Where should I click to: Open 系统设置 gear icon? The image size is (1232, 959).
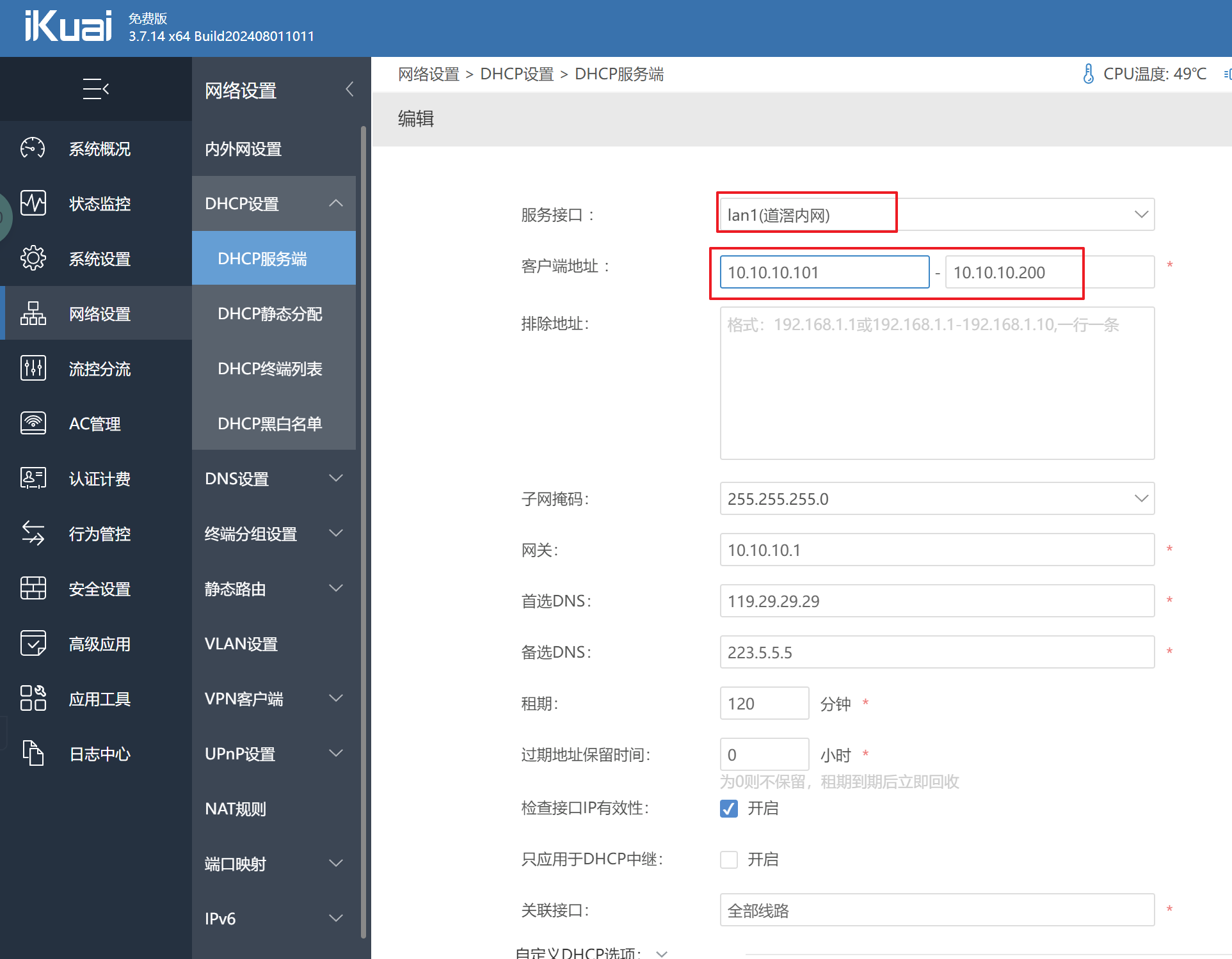coord(33,258)
